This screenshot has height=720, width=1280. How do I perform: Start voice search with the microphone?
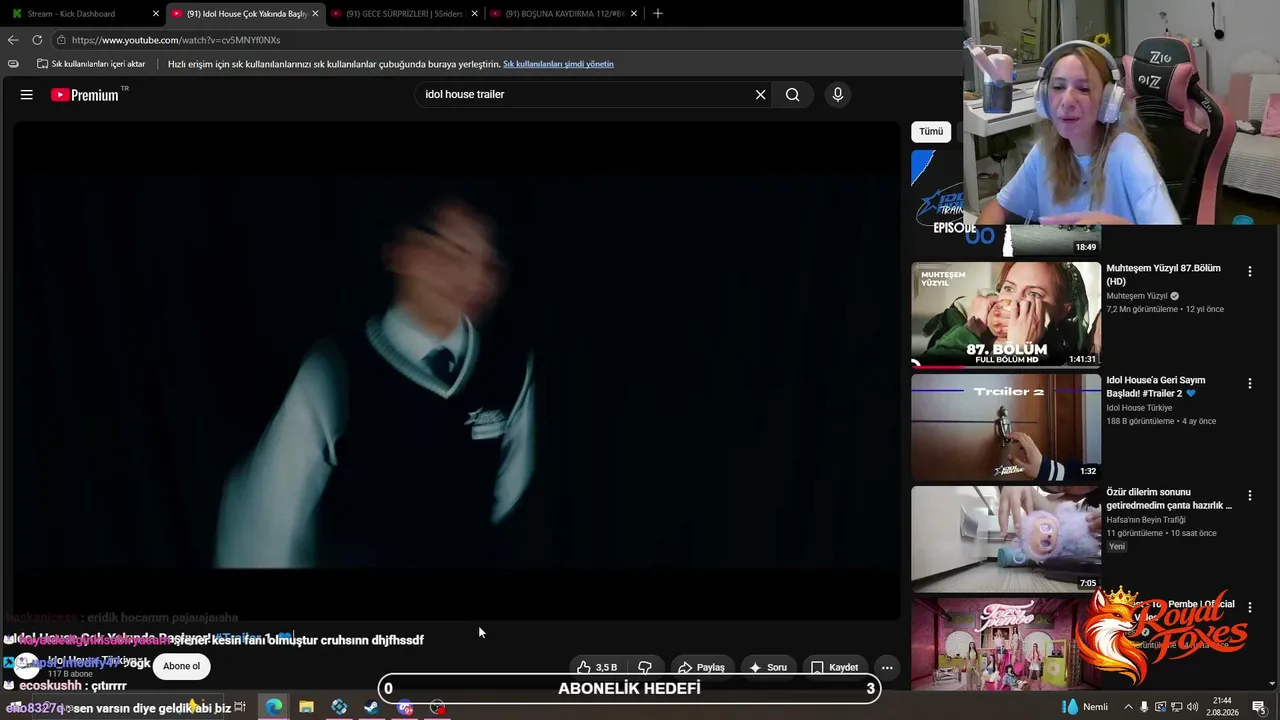tap(838, 95)
